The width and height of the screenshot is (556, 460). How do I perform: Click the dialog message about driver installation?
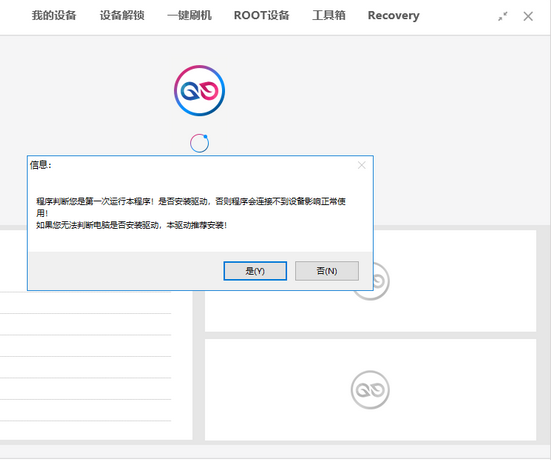pyautogui.click(x=191, y=213)
